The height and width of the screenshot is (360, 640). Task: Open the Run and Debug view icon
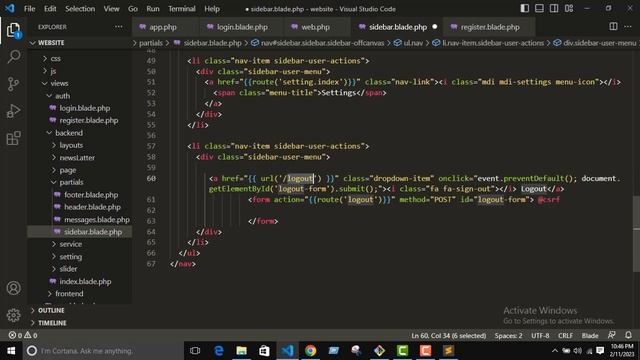click(x=13, y=111)
